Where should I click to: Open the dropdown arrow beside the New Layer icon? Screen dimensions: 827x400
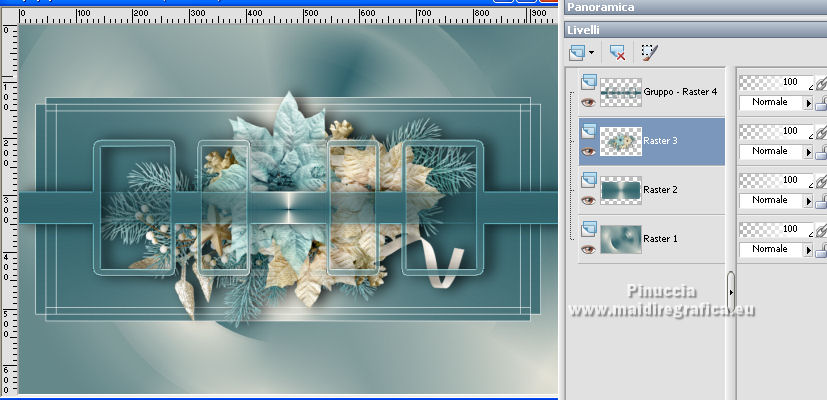pyautogui.click(x=592, y=53)
